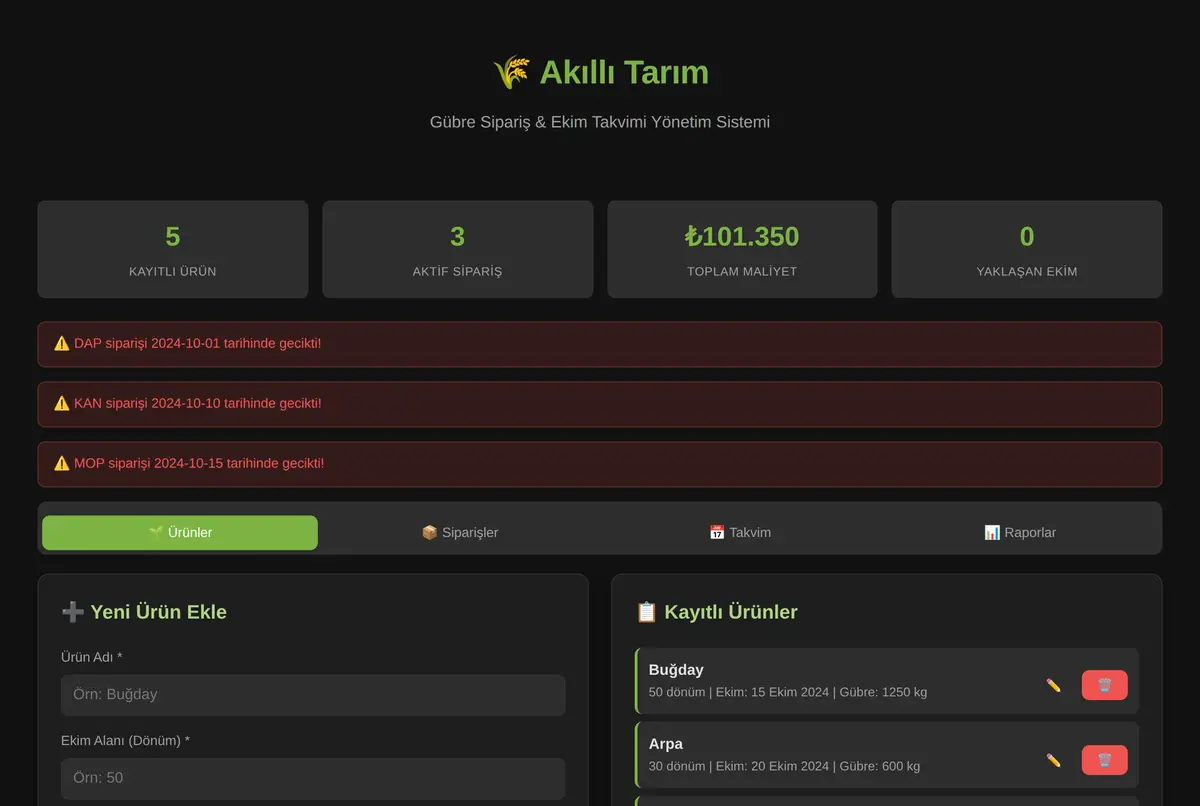This screenshot has width=1200, height=806.
Task: Go to the Raporlar tab
Action: [x=1020, y=533]
